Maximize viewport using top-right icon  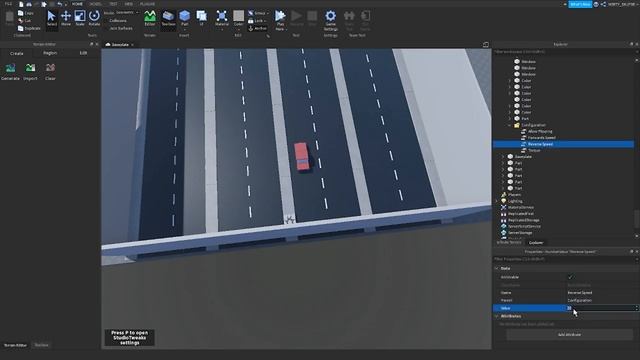click(x=486, y=44)
